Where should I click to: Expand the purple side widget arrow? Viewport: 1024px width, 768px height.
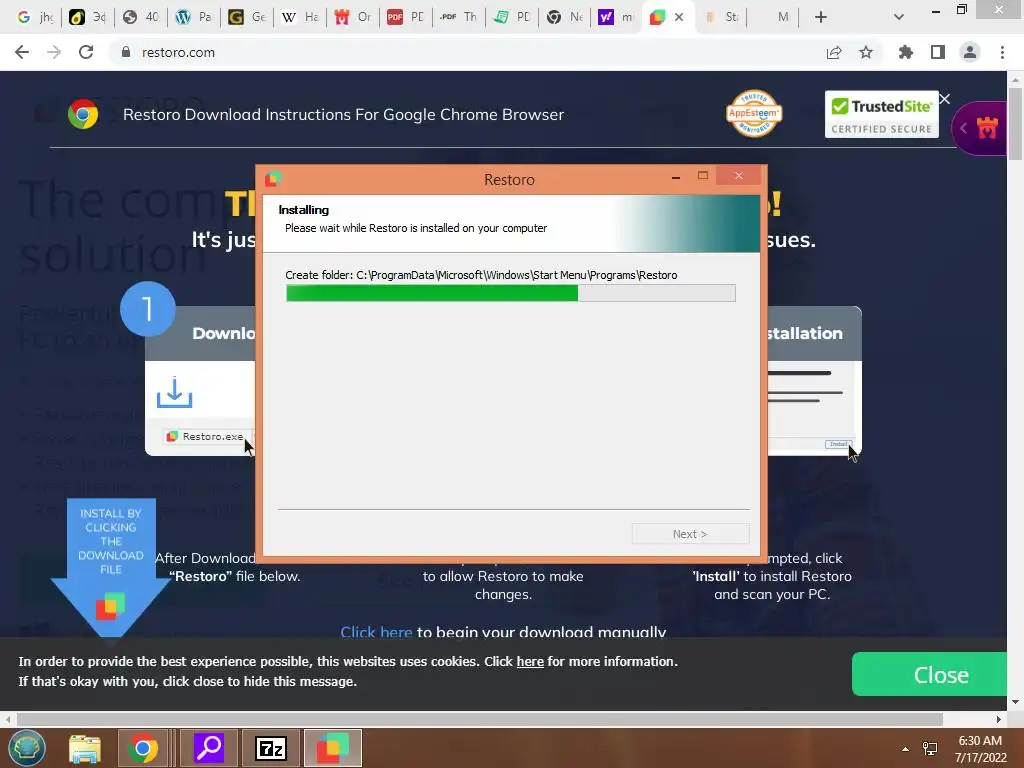coord(964,128)
